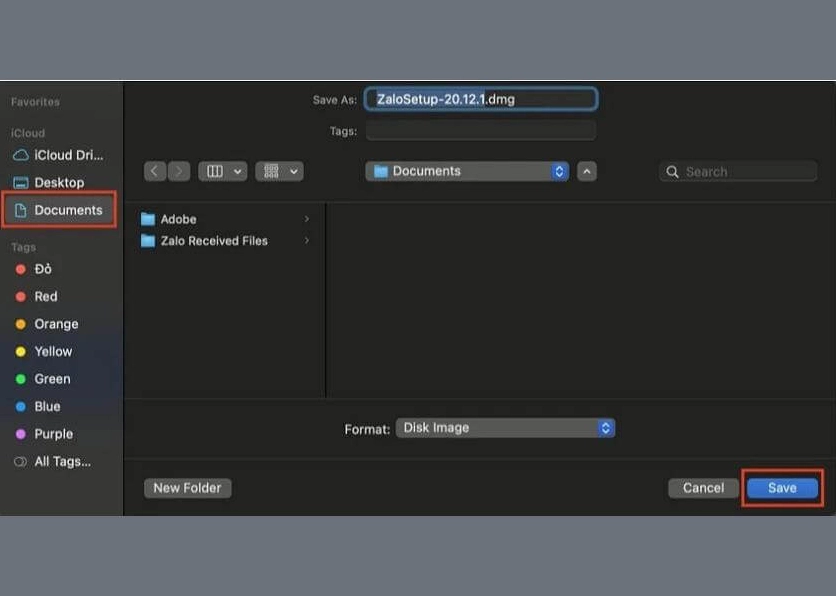Click the back navigation arrow
The image size is (836, 596).
click(x=155, y=171)
